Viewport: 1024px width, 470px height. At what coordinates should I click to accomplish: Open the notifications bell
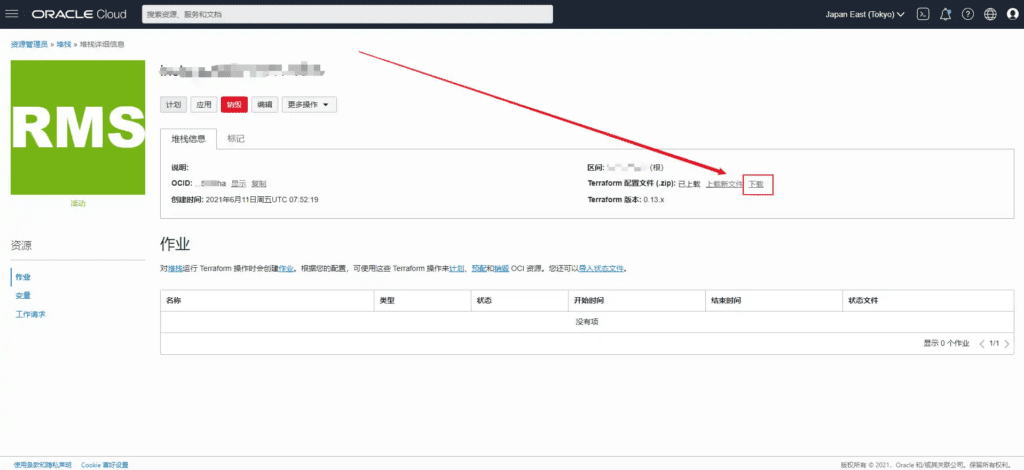pyautogui.click(x=945, y=14)
